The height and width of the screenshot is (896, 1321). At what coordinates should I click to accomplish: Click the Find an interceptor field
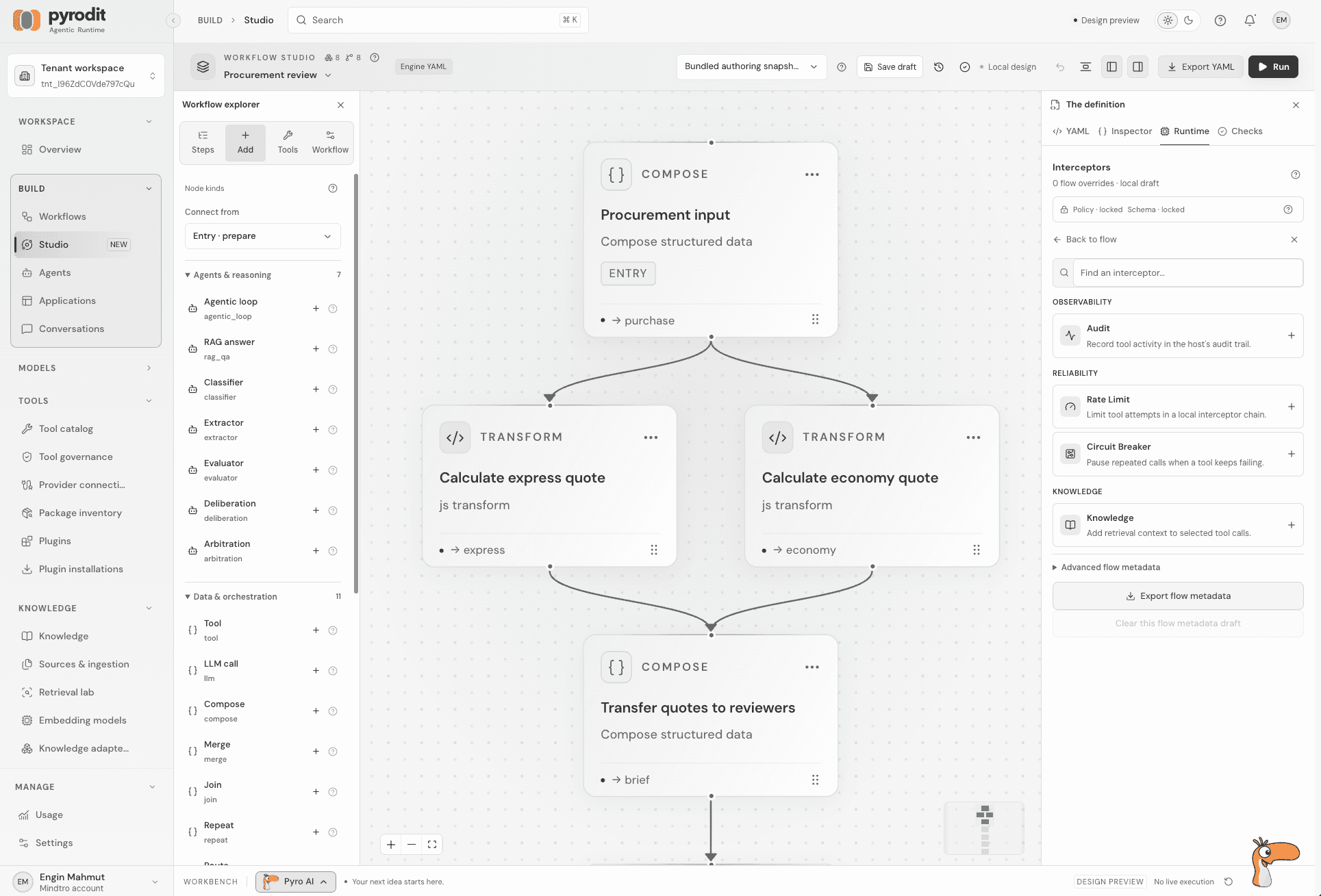tap(1187, 273)
